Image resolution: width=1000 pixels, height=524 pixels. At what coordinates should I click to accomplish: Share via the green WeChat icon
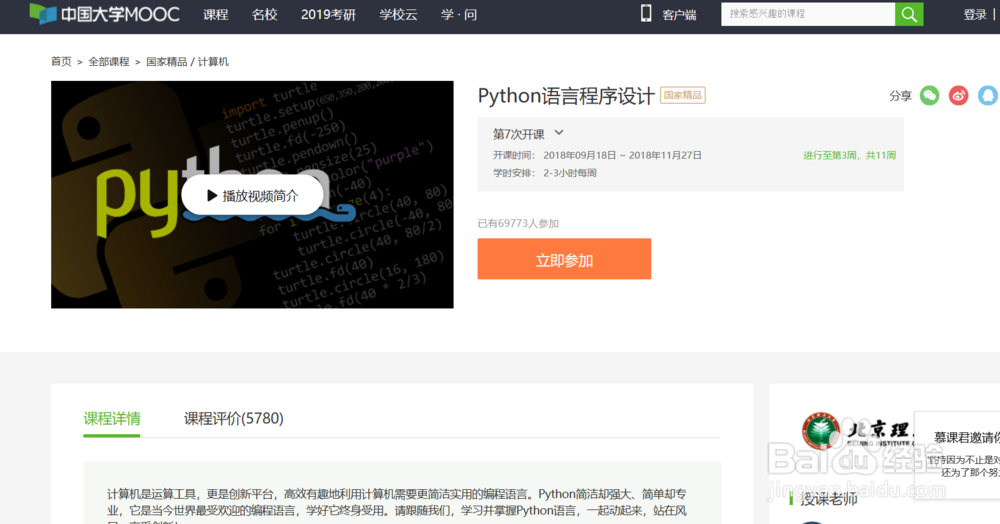pyautogui.click(x=929, y=96)
